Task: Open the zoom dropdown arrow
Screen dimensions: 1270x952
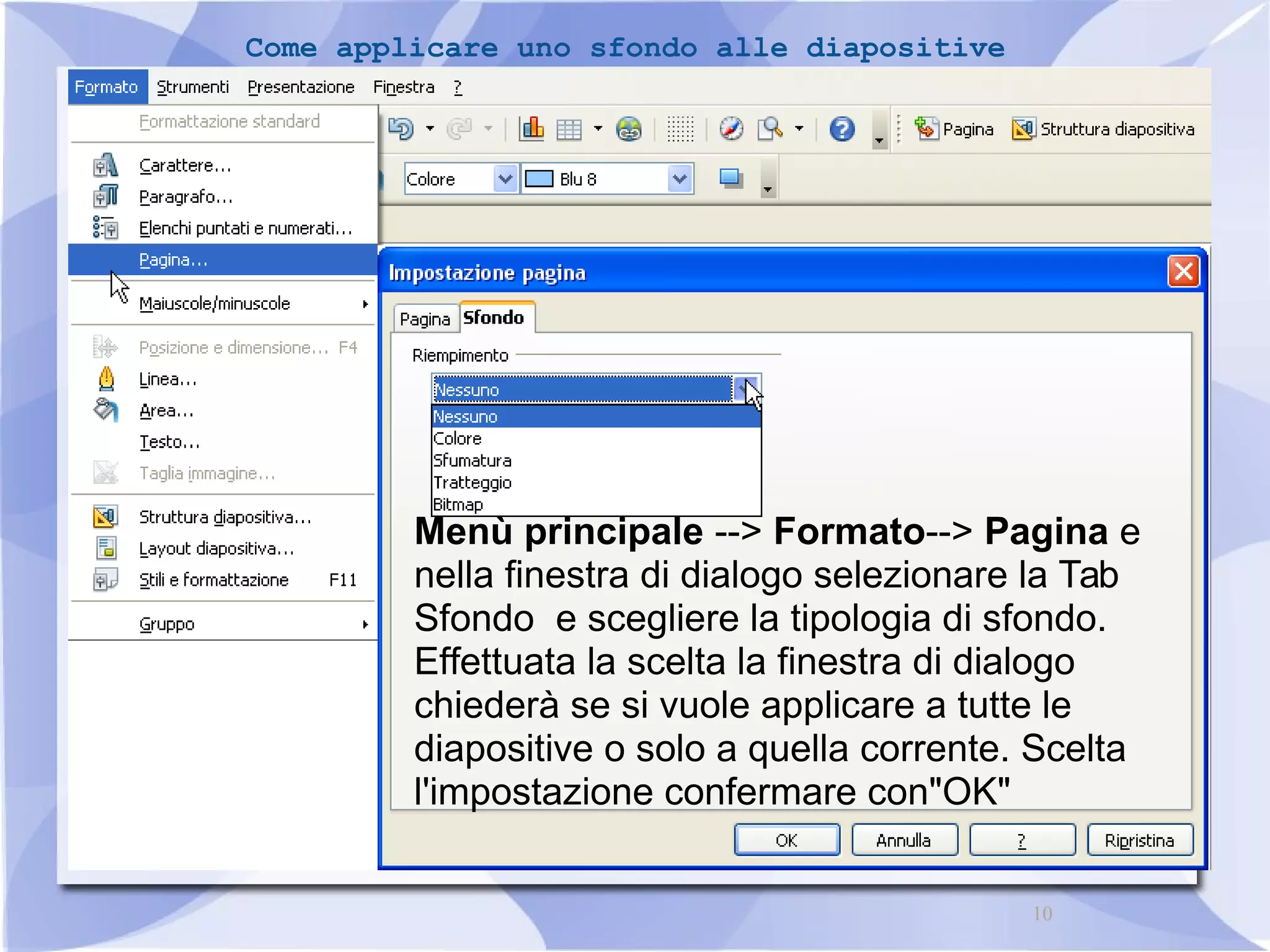Action: click(799, 129)
